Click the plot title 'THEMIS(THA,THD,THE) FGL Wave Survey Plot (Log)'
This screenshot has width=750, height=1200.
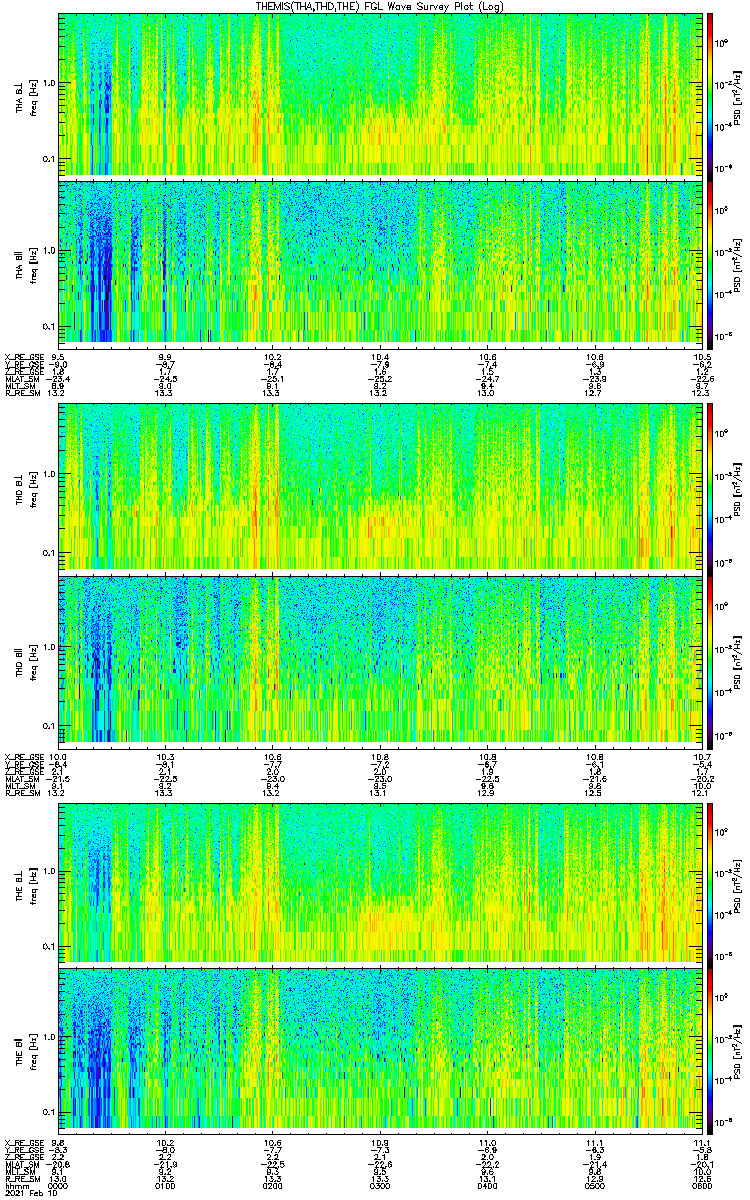click(381, 6)
